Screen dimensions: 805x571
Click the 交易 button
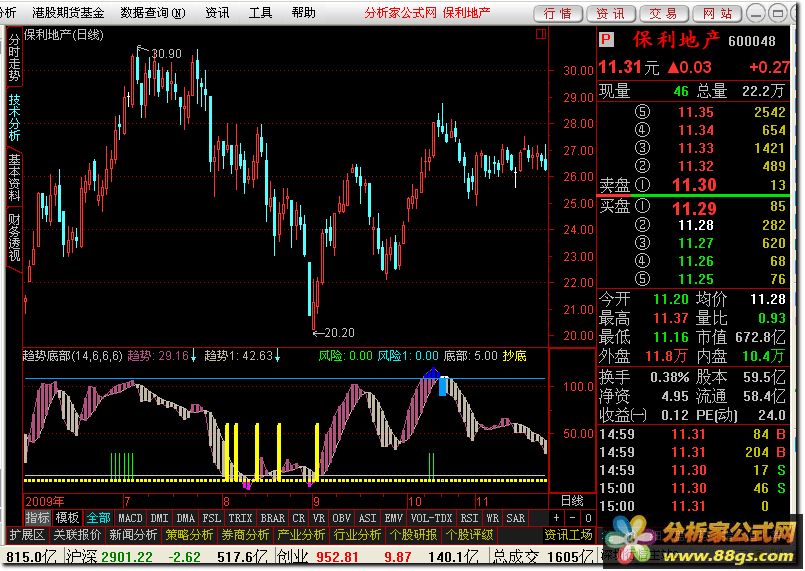click(x=664, y=14)
